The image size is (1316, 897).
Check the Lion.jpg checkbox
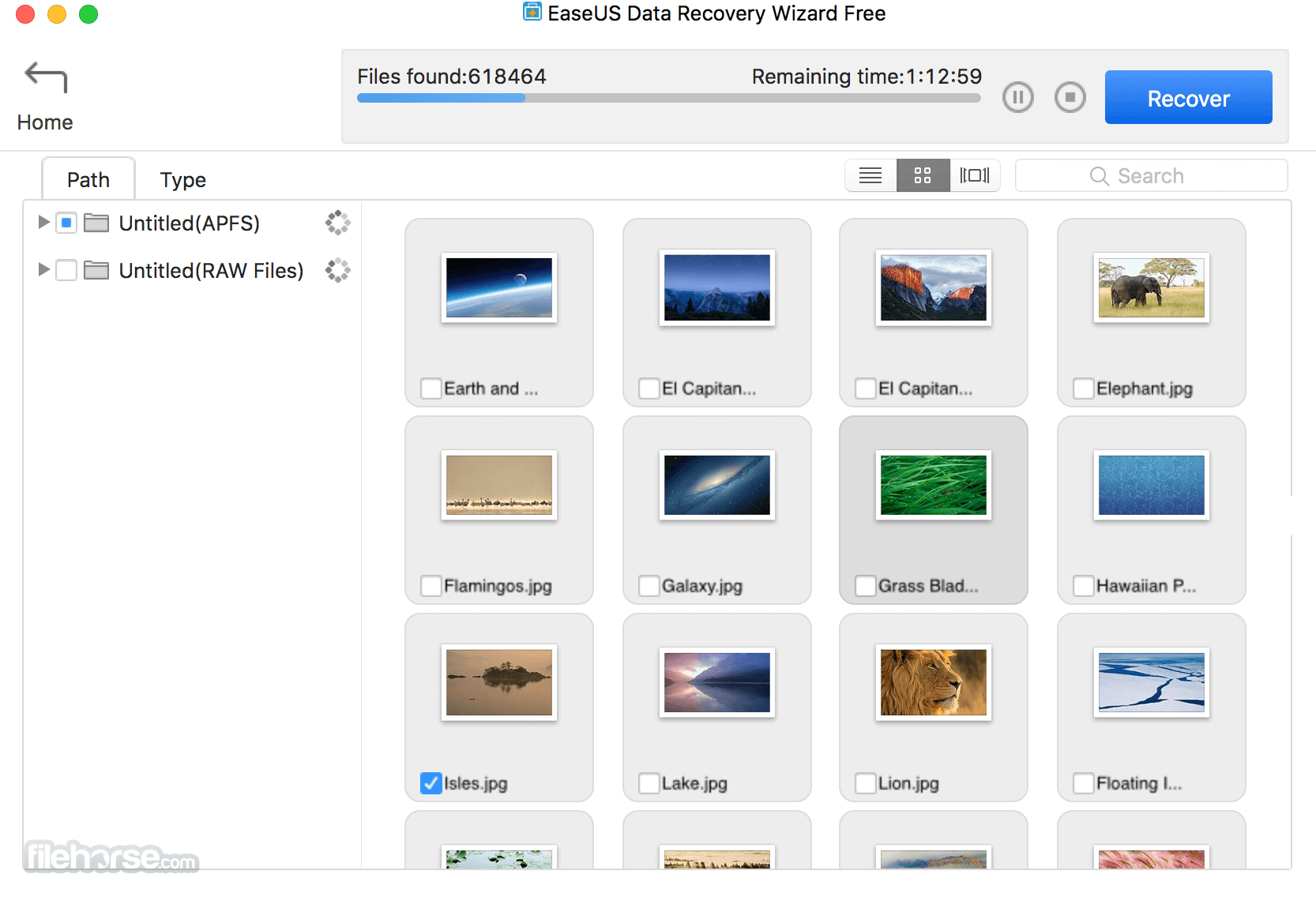pos(866,783)
